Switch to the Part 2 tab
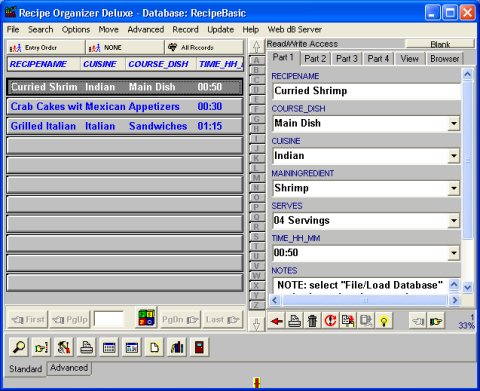 [315, 59]
